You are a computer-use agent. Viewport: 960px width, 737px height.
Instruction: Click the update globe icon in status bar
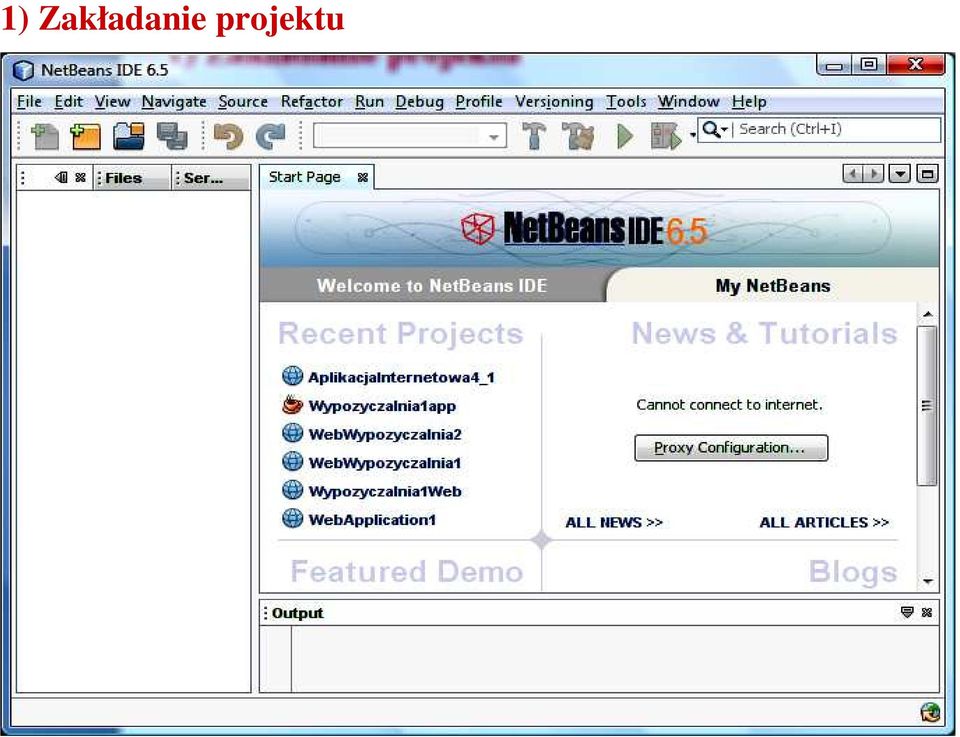[x=931, y=712]
